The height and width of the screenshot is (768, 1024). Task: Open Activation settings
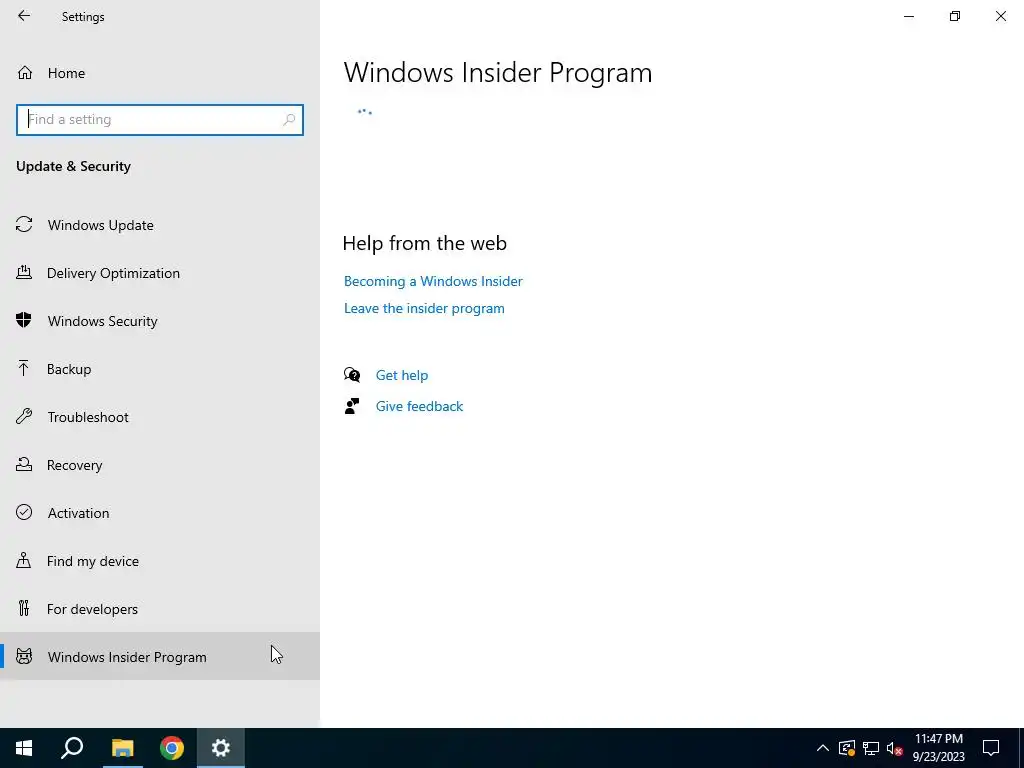click(x=160, y=513)
